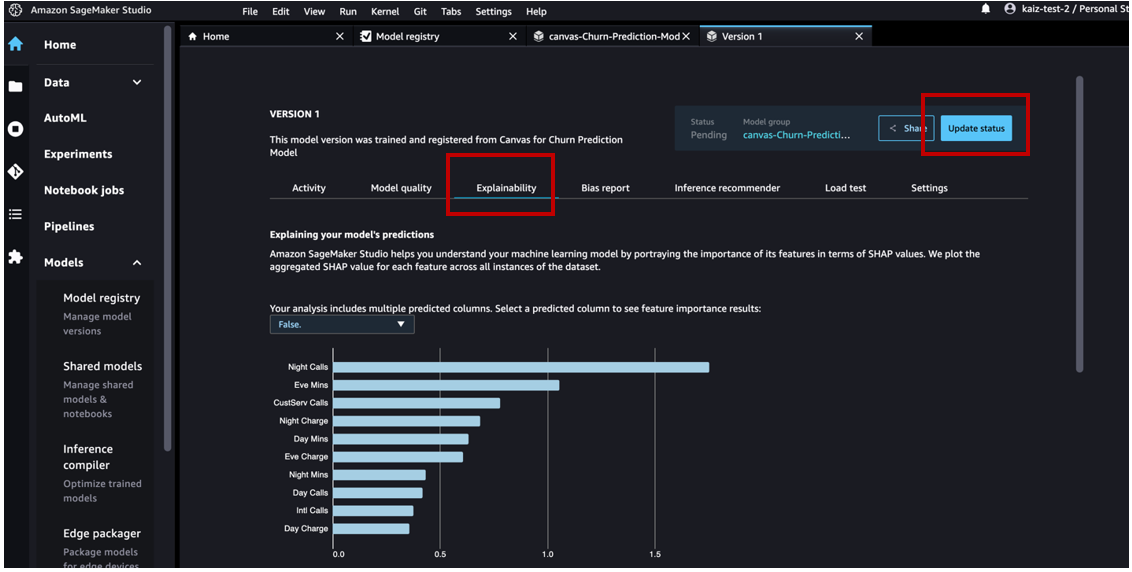Image resolution: width=1132 pixels, height=572 pixels.
Task: Open Model registry under Models
Action: point(101,298)
